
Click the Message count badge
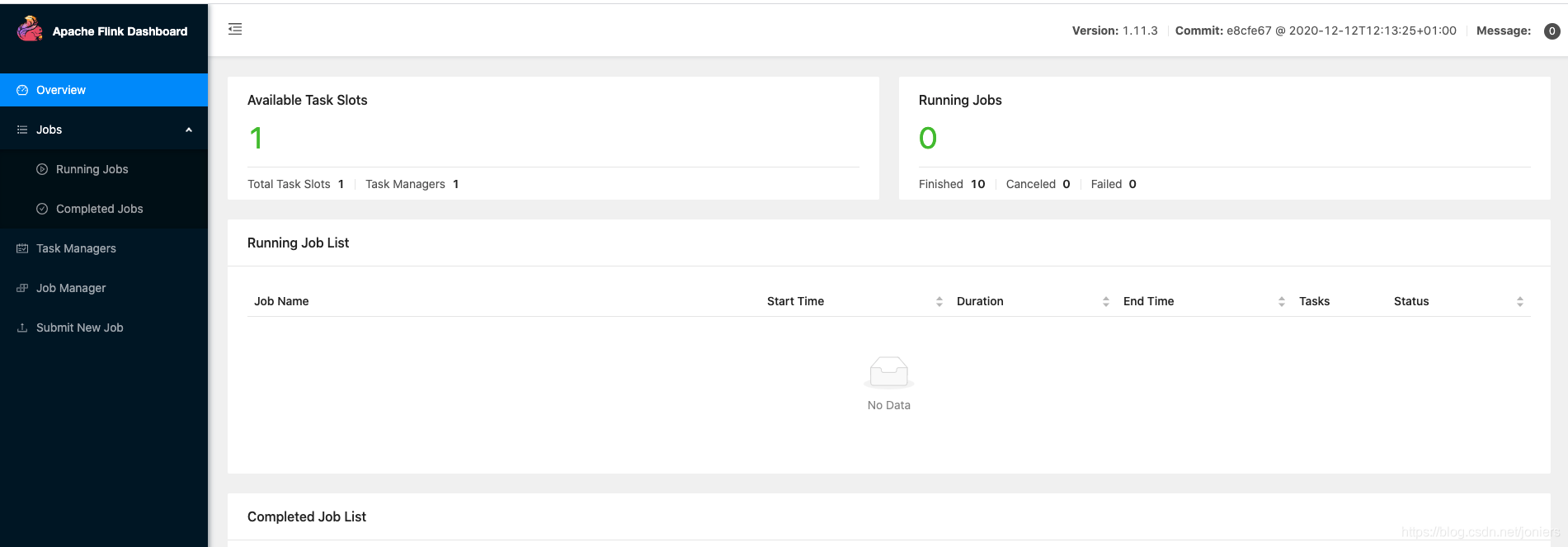pyautogui.click(x=1552, y=31)
